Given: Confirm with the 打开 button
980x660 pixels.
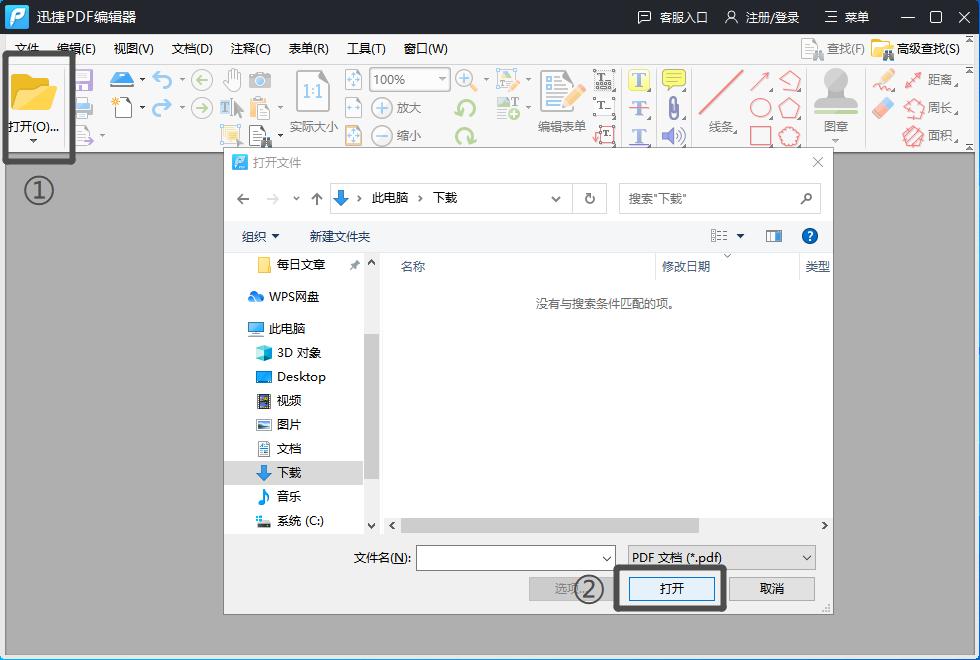Looking at the screenshot, I should pyautogui.click(x=671, y=589).
